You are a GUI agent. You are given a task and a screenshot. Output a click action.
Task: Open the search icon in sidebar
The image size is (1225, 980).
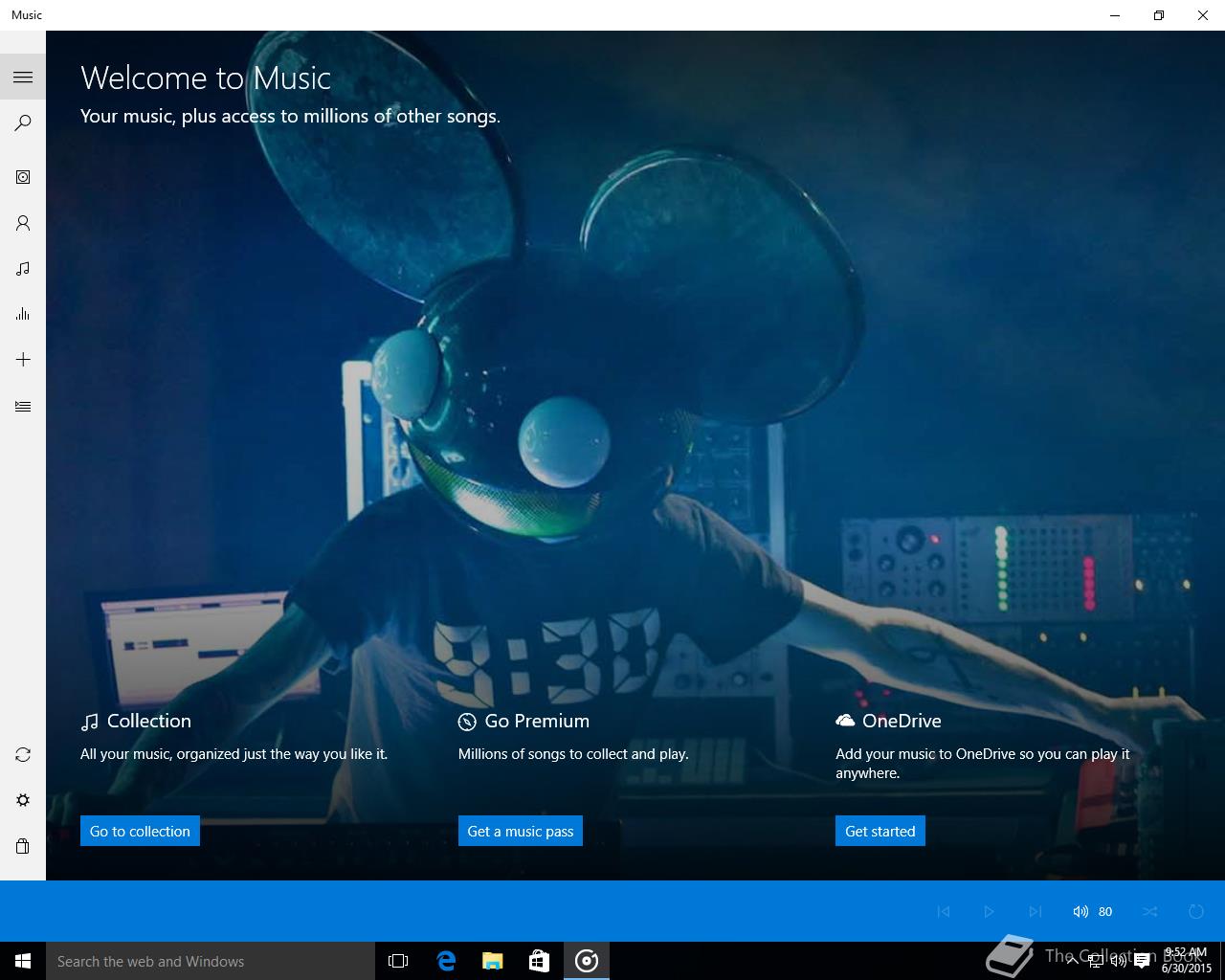point(23,123)
